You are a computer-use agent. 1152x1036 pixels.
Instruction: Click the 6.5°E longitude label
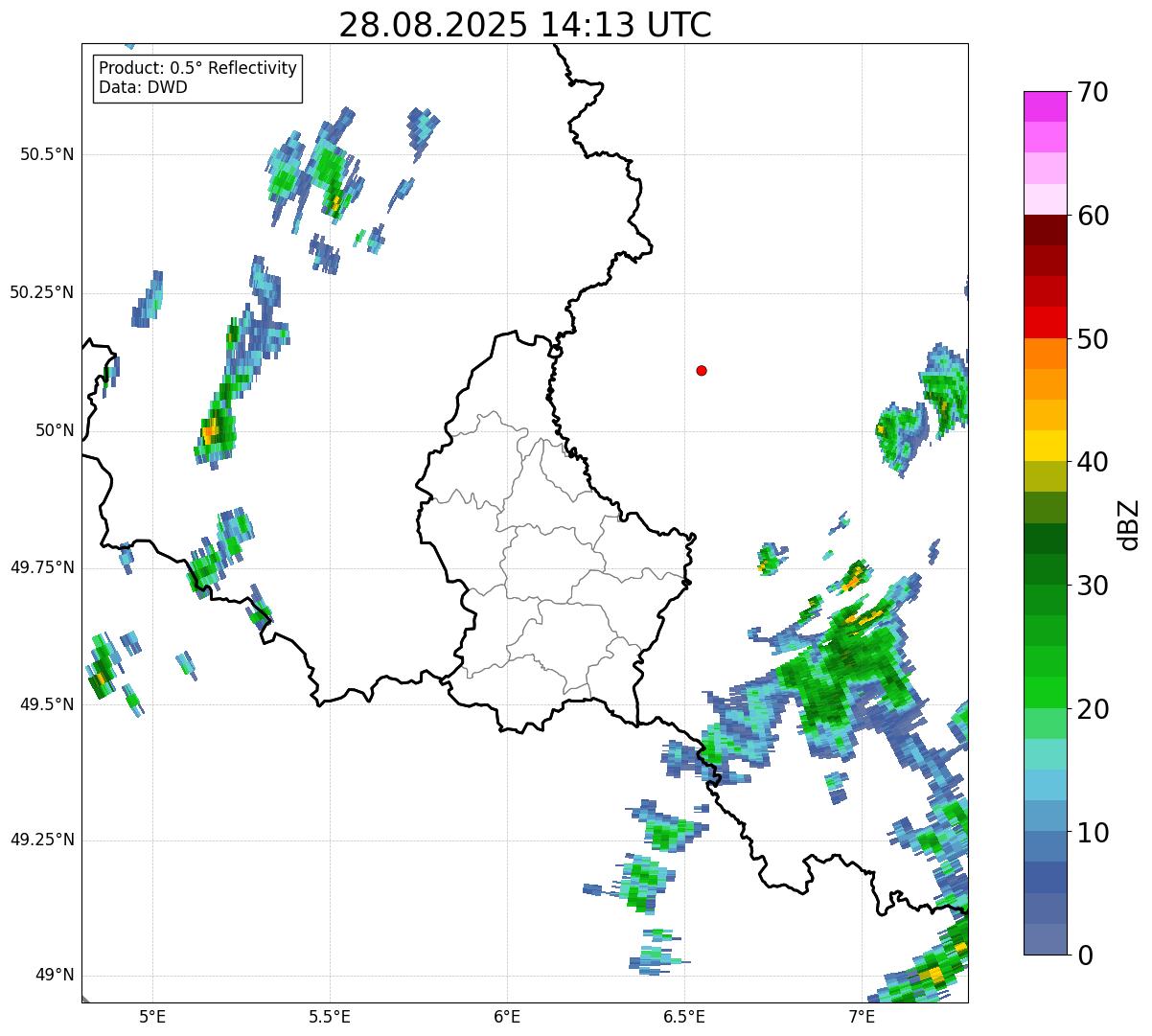tap(684, 1017)
